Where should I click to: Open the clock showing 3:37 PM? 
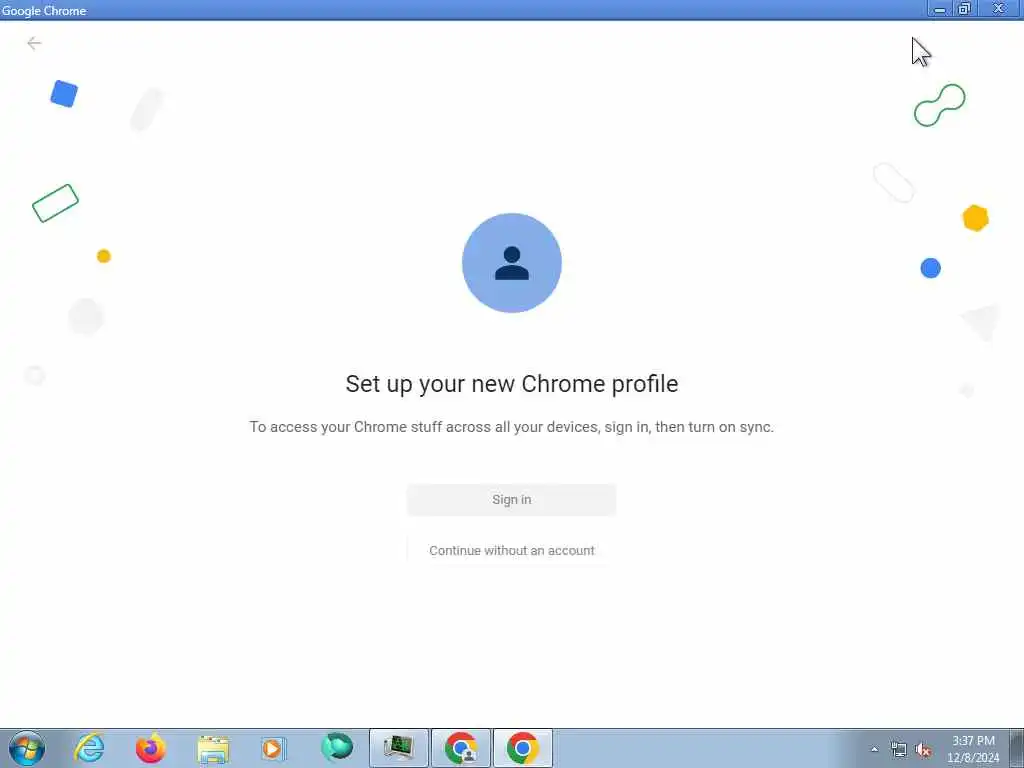tap(973, 749)
